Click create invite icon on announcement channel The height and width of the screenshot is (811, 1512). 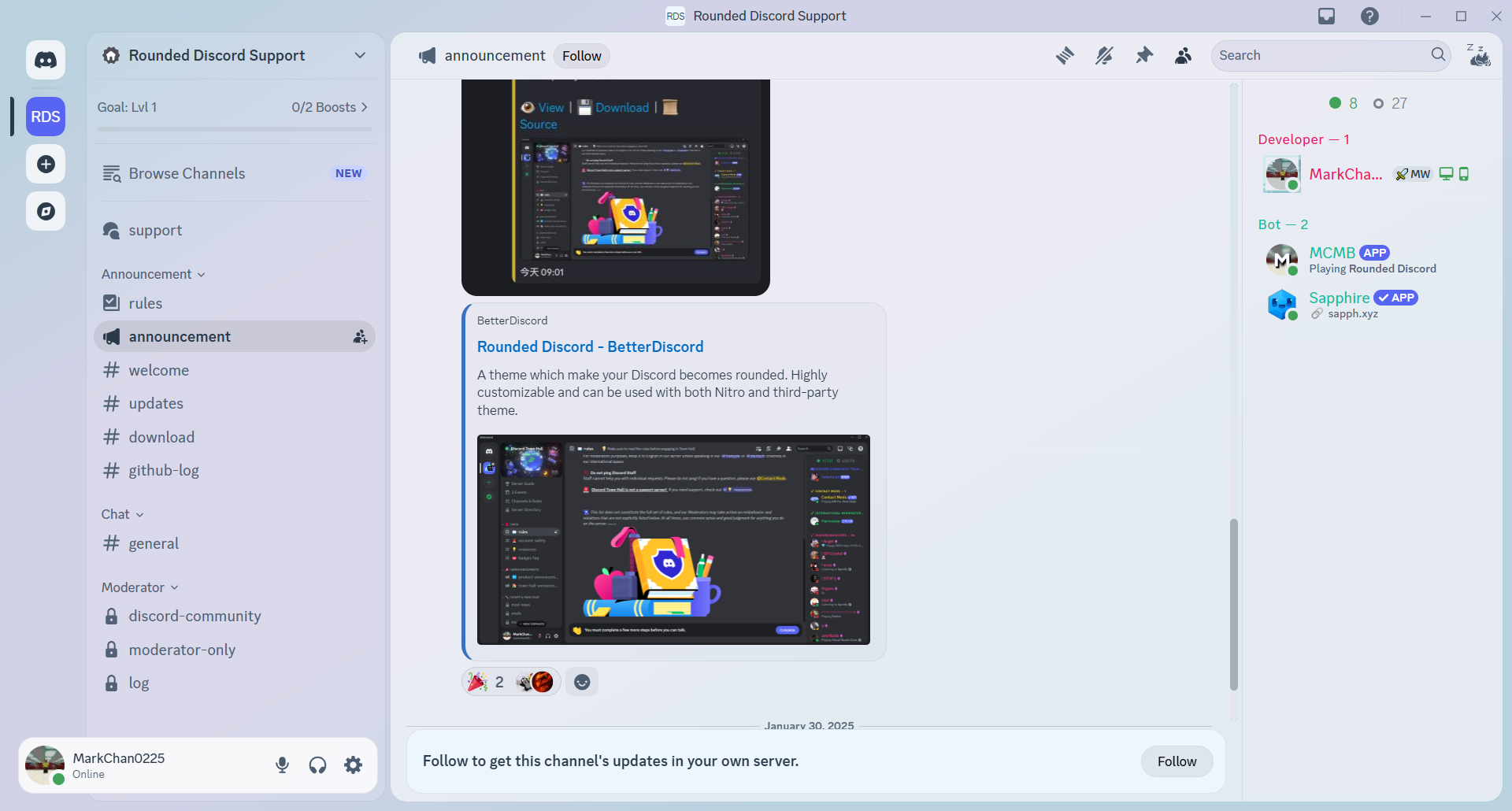point(359,336)
